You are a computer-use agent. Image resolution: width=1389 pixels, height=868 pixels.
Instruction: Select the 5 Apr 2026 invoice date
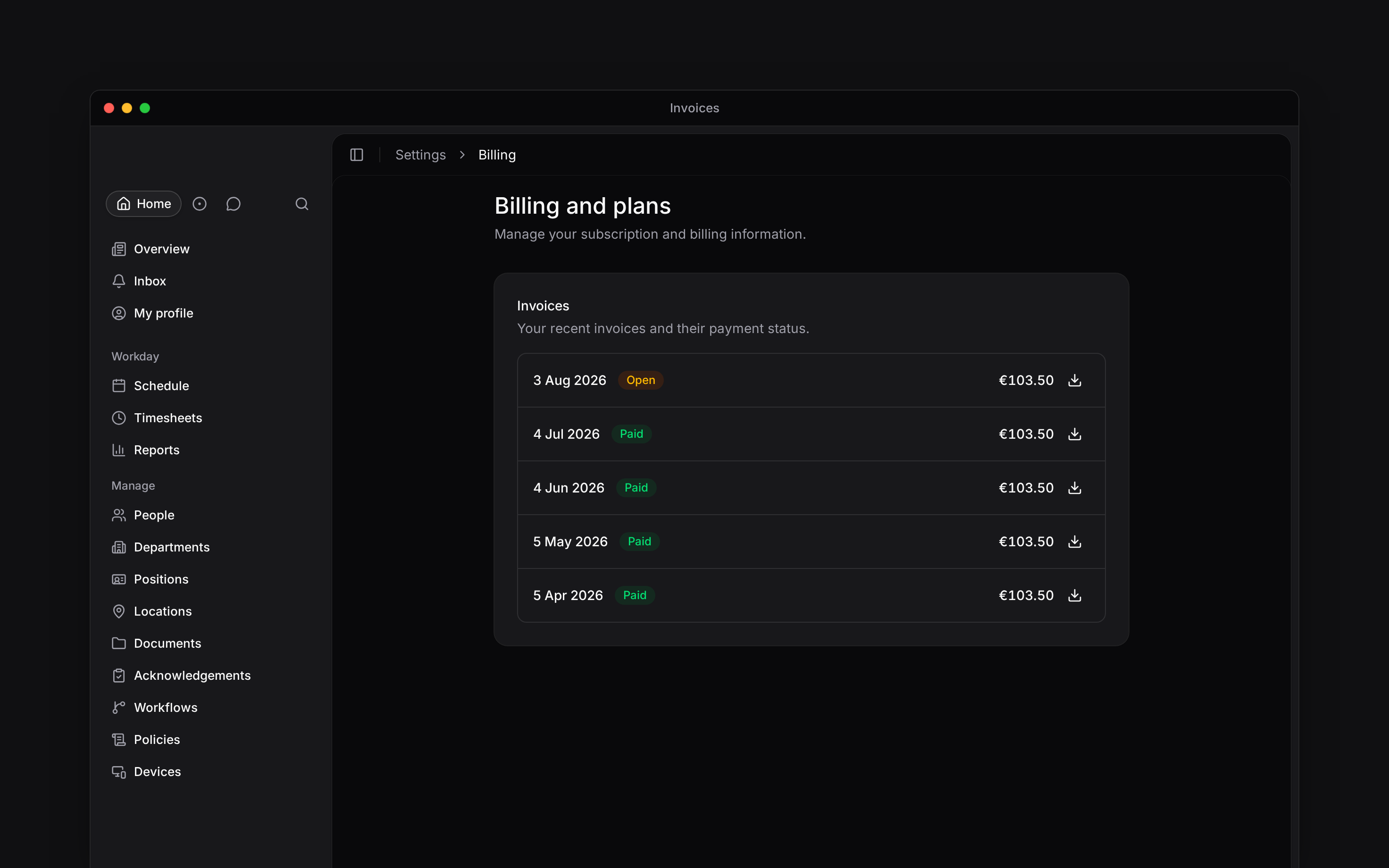tap(568, 595)
